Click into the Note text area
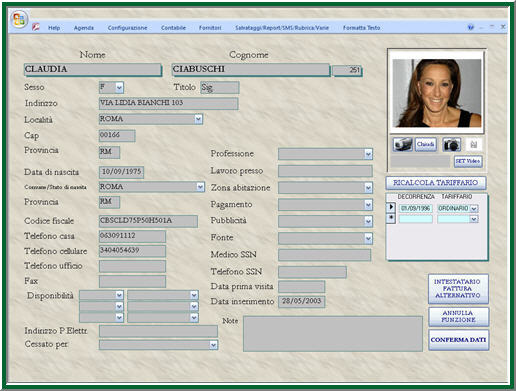The width and height of the screenshot is (516, 391). 333,334
